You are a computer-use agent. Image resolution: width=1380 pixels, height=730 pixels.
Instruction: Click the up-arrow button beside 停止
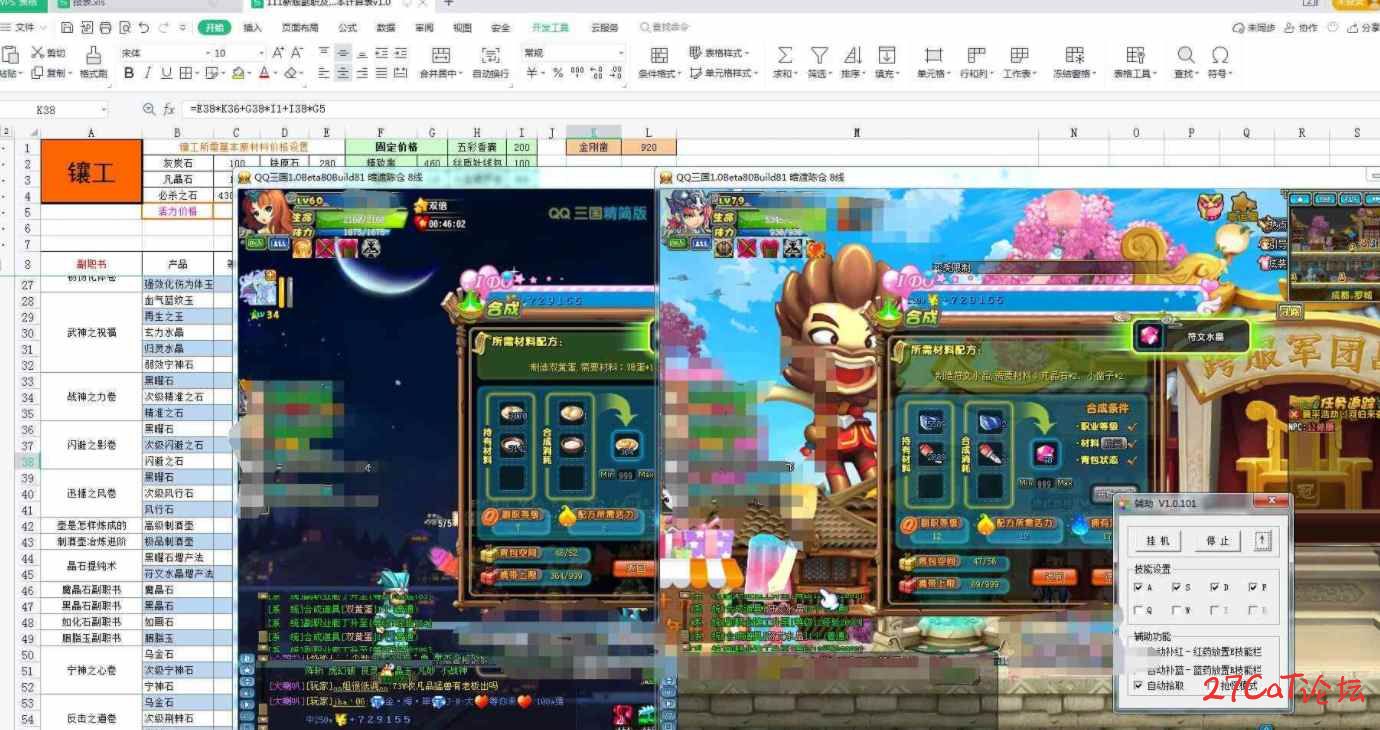1262,541
